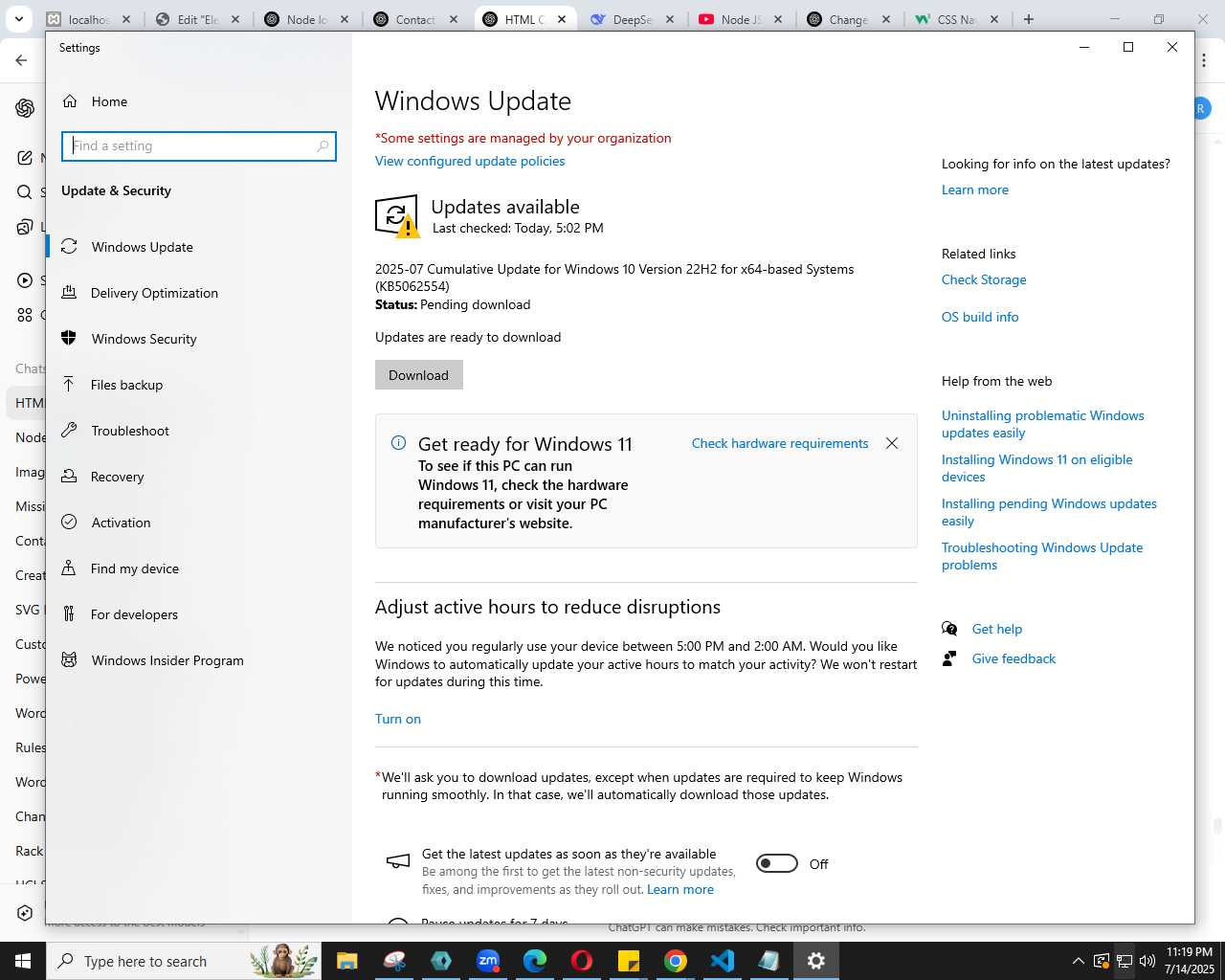Switch to the Edit "Ele browser tab
This screenshot has height=980, width=1225.
pos(198,19)
